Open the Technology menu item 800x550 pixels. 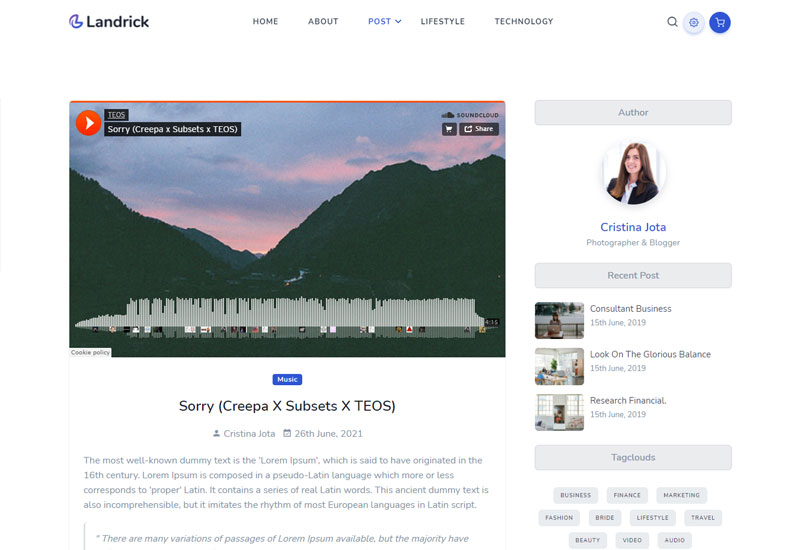[x=523, y=21]
